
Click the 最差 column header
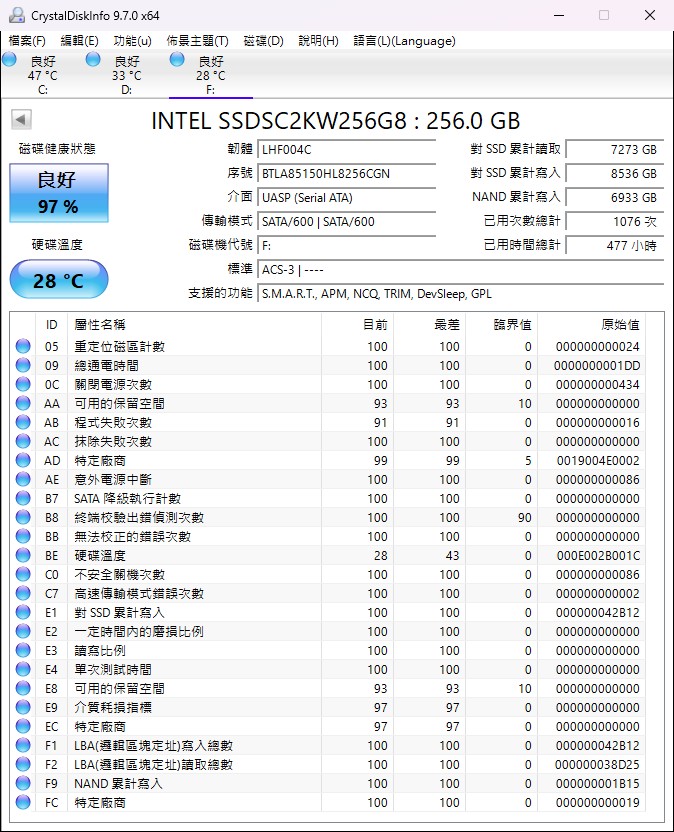tap(429, 324)
